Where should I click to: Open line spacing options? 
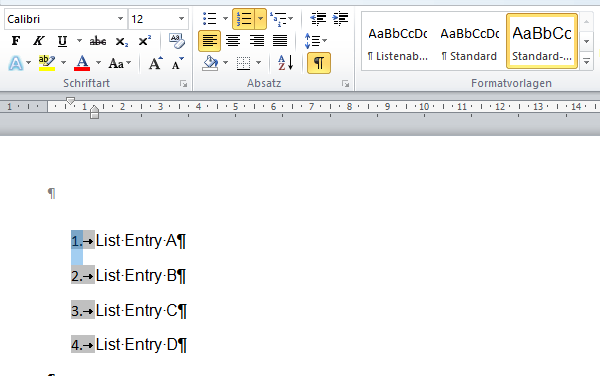pyautogui.click(x=316, y=41)
